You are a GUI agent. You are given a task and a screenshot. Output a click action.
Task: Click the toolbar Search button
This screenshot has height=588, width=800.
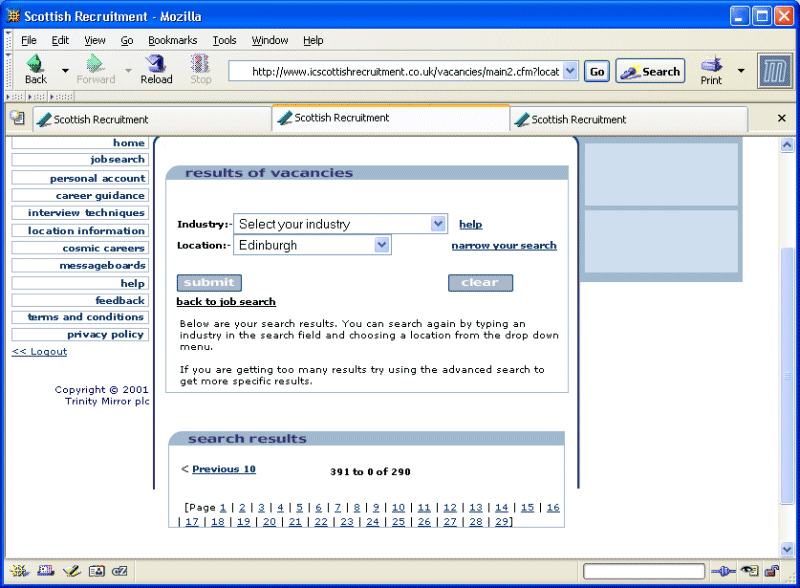(651, 71)
